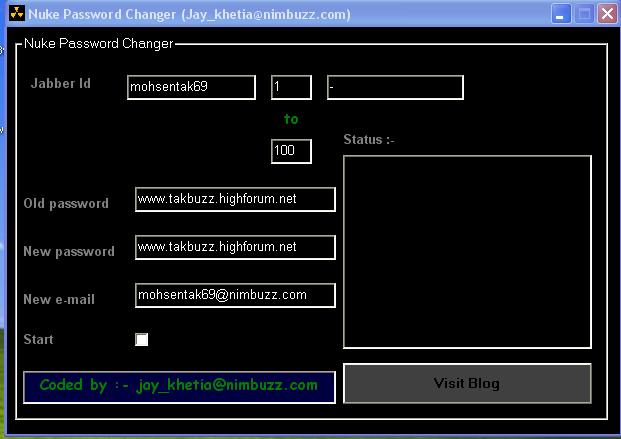Click the range start field containing 1
The height and width of the screenshot is (439, 621).
[x=291, y=87]
